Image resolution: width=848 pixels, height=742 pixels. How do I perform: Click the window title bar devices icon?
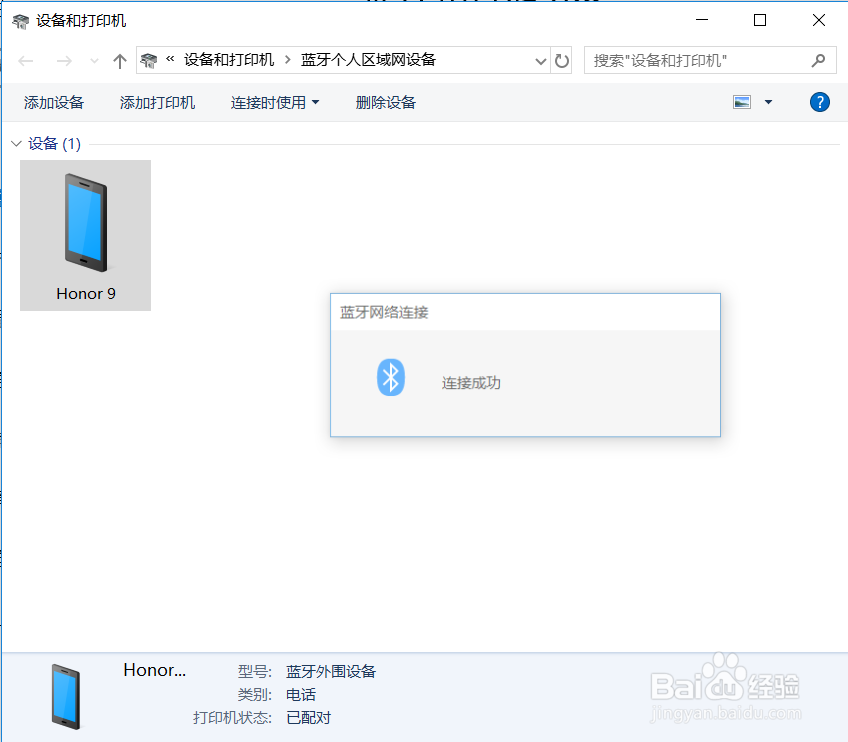[x=21, y=21]
